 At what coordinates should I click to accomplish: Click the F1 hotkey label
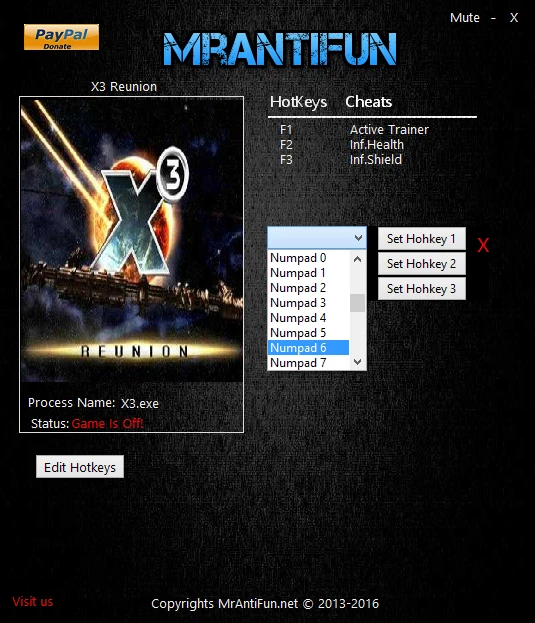[x=286, y=130]
